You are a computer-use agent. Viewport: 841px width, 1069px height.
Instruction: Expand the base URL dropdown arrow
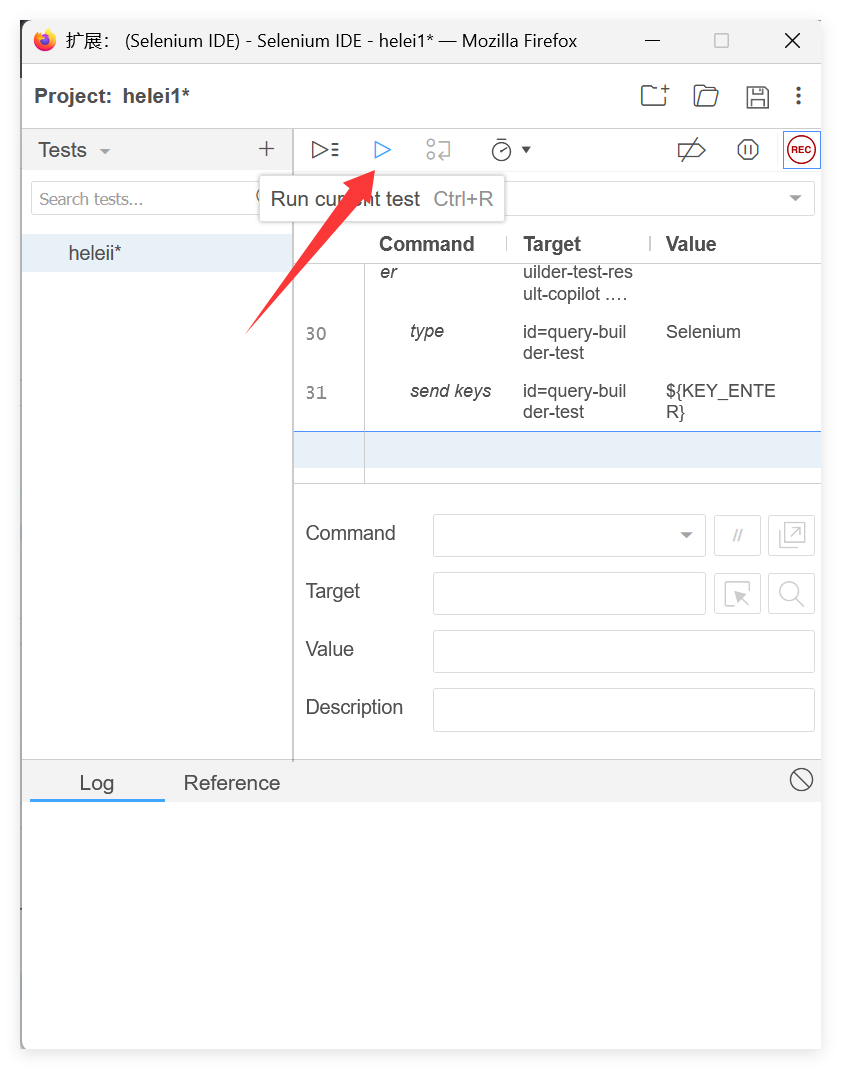[x=795, y=198]
